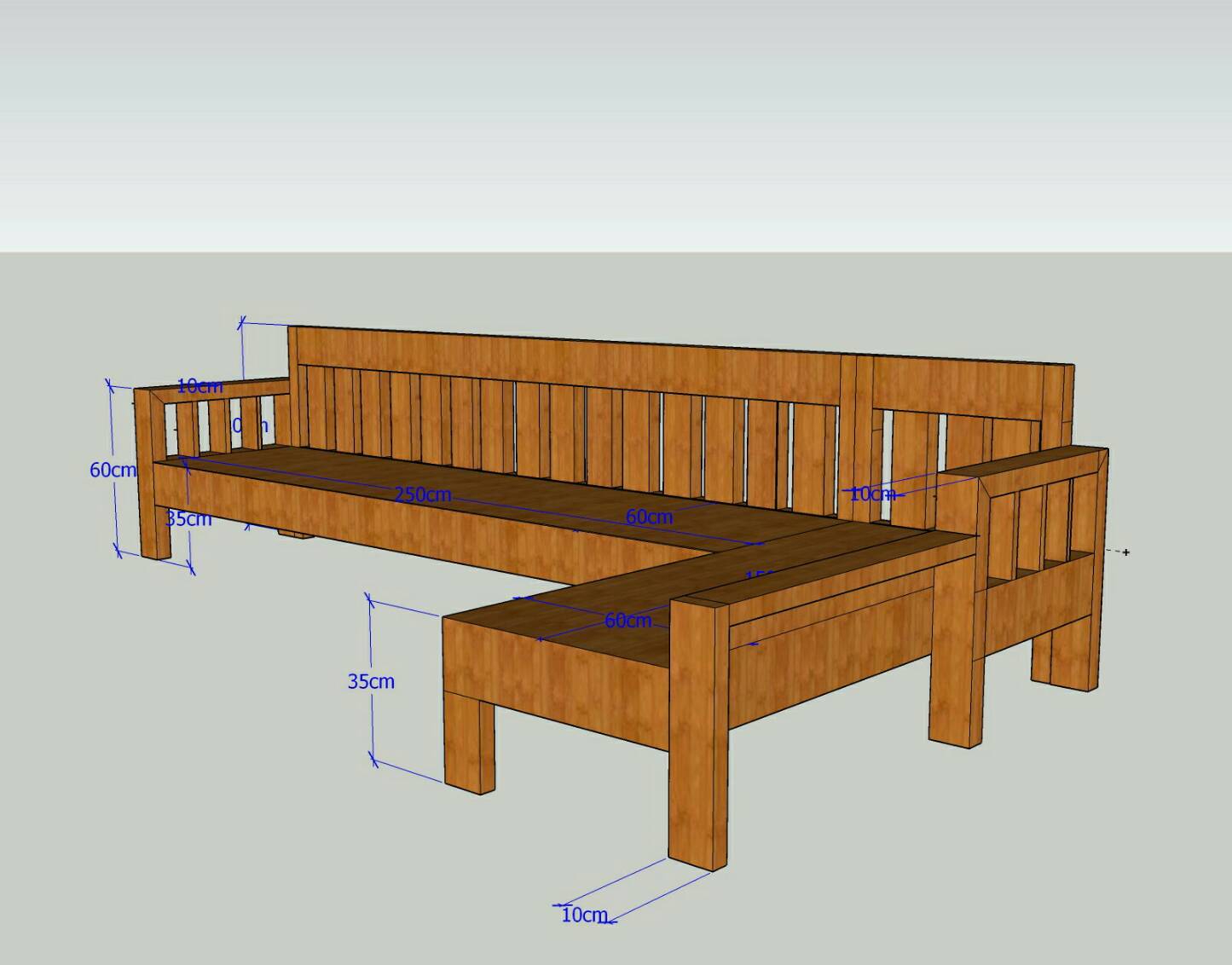
Task: Click the short front-left leg of chaise
Action: (x=468, y=742)
